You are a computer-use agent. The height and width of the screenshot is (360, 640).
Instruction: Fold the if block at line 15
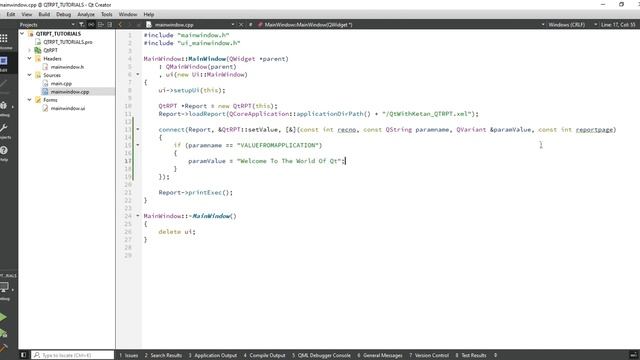(138, 145)
